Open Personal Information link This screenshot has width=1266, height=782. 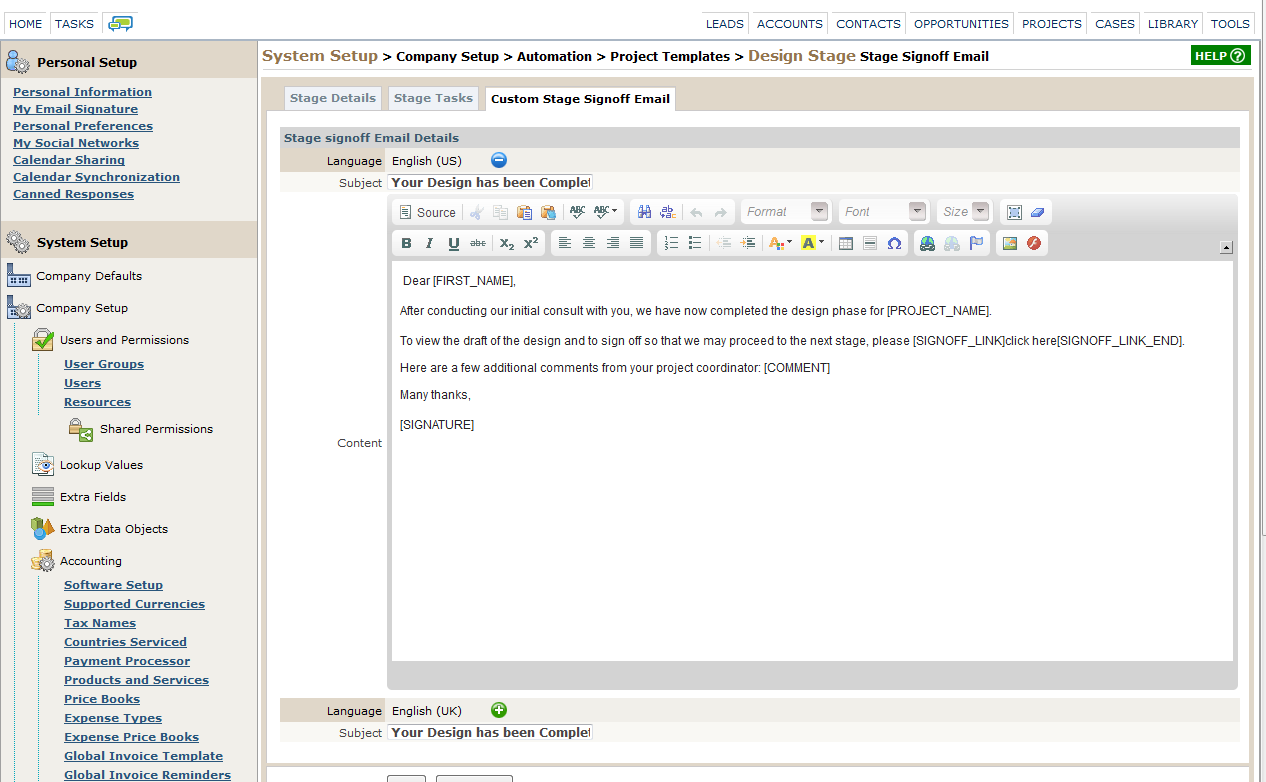pos(82,92)
